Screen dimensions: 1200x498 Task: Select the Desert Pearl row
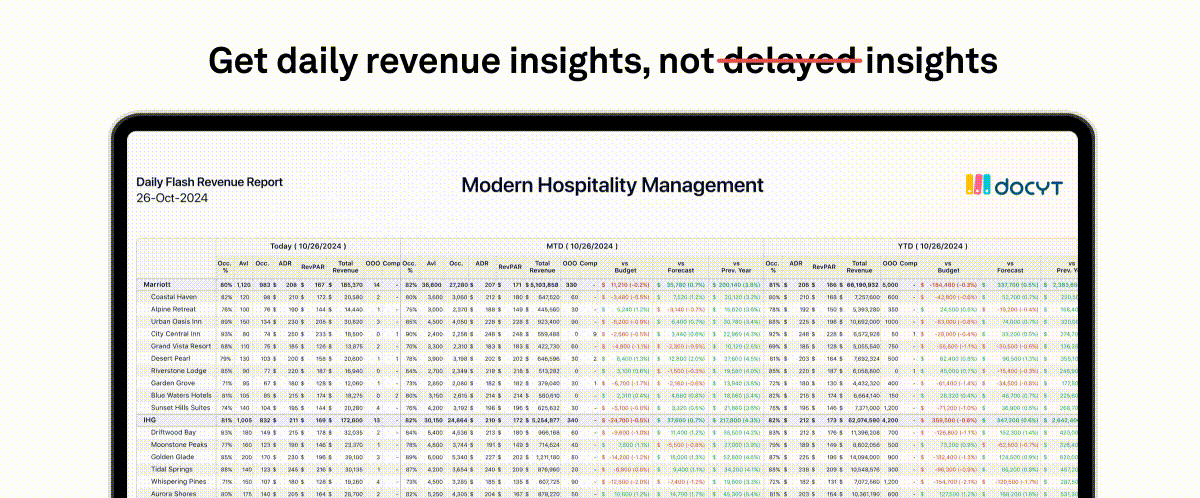[607, 357]
